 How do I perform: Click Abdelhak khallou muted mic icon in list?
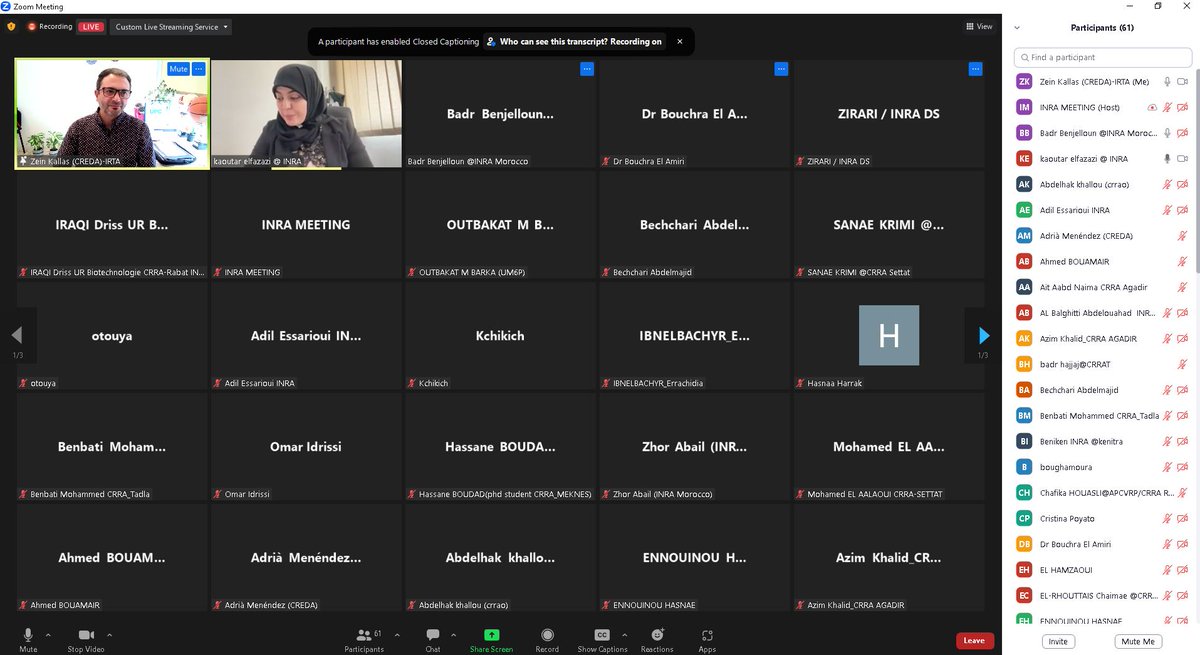1167,184
